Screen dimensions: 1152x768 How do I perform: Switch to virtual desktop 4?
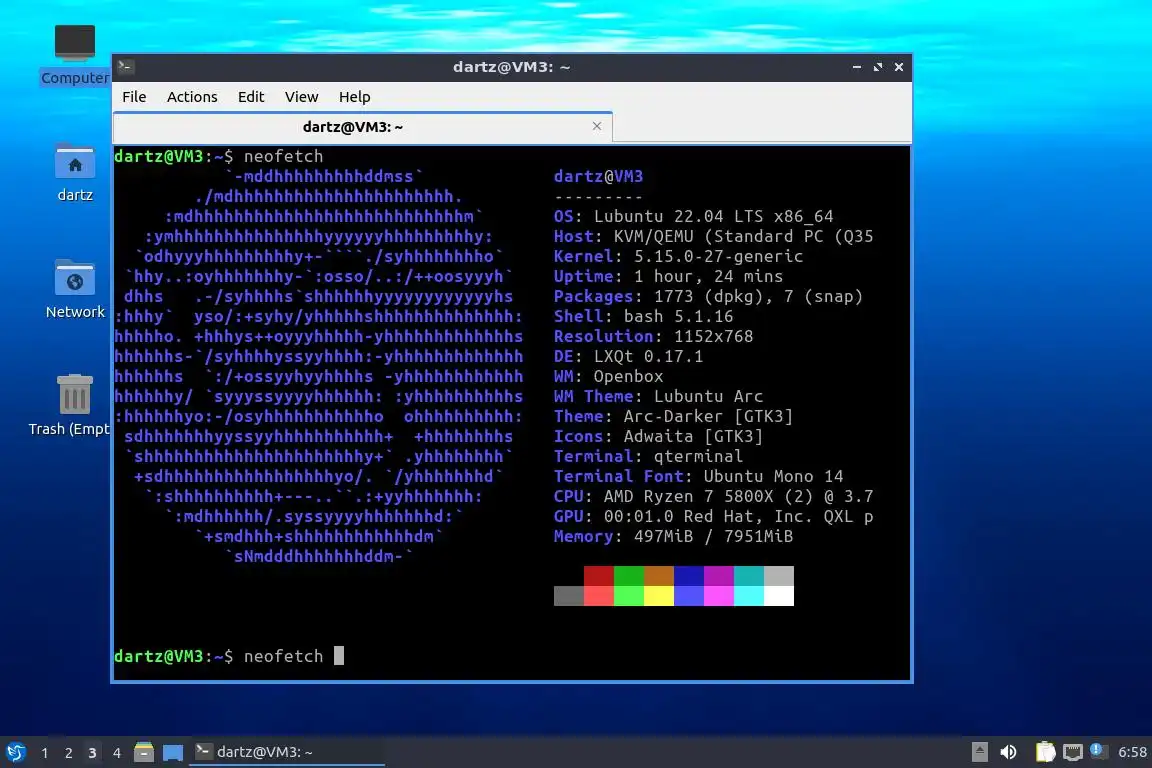pyautogui.click(x=116, y=753)
